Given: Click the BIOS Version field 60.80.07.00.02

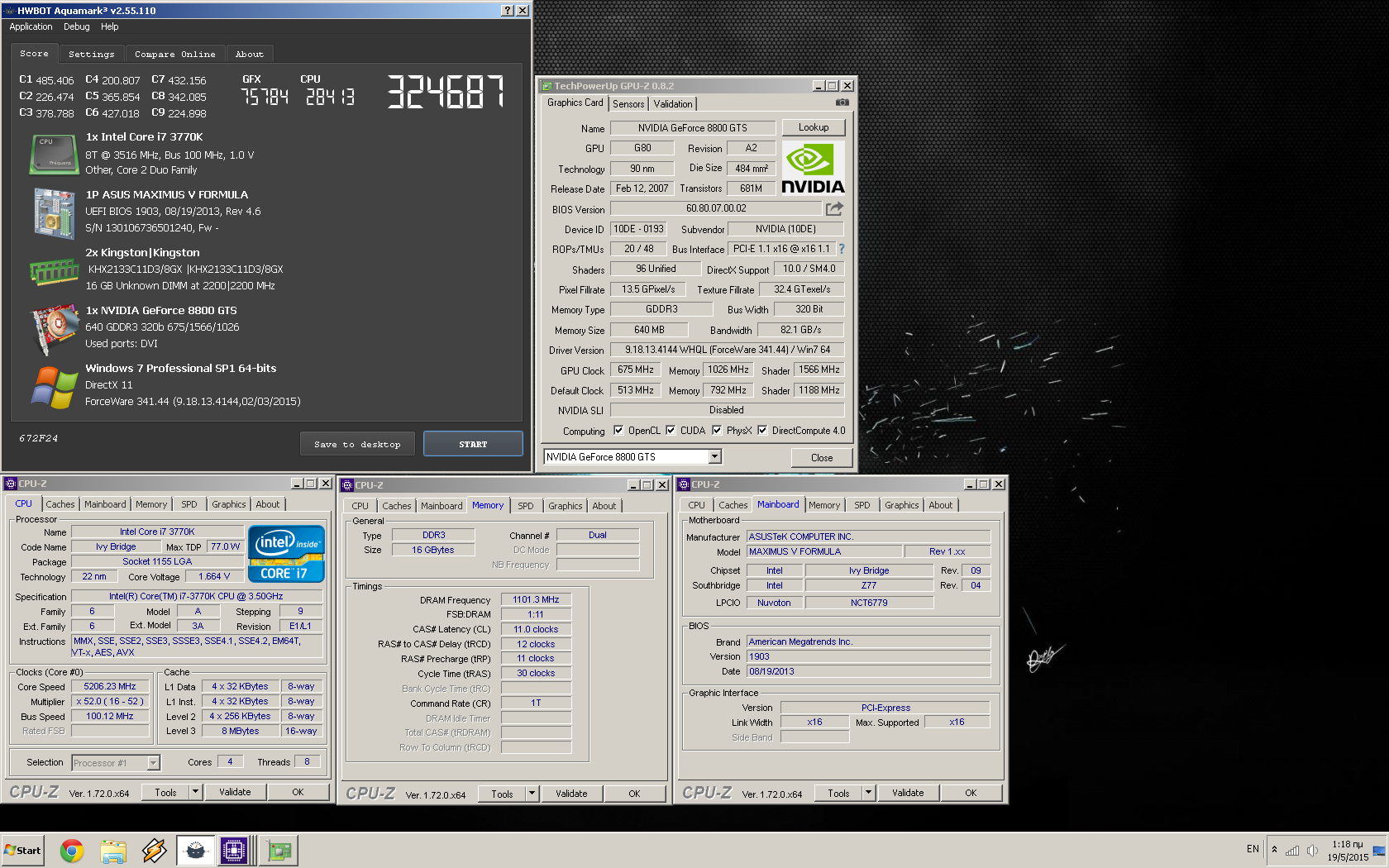Looking at the screenshot, I should [x=716, y=208].
